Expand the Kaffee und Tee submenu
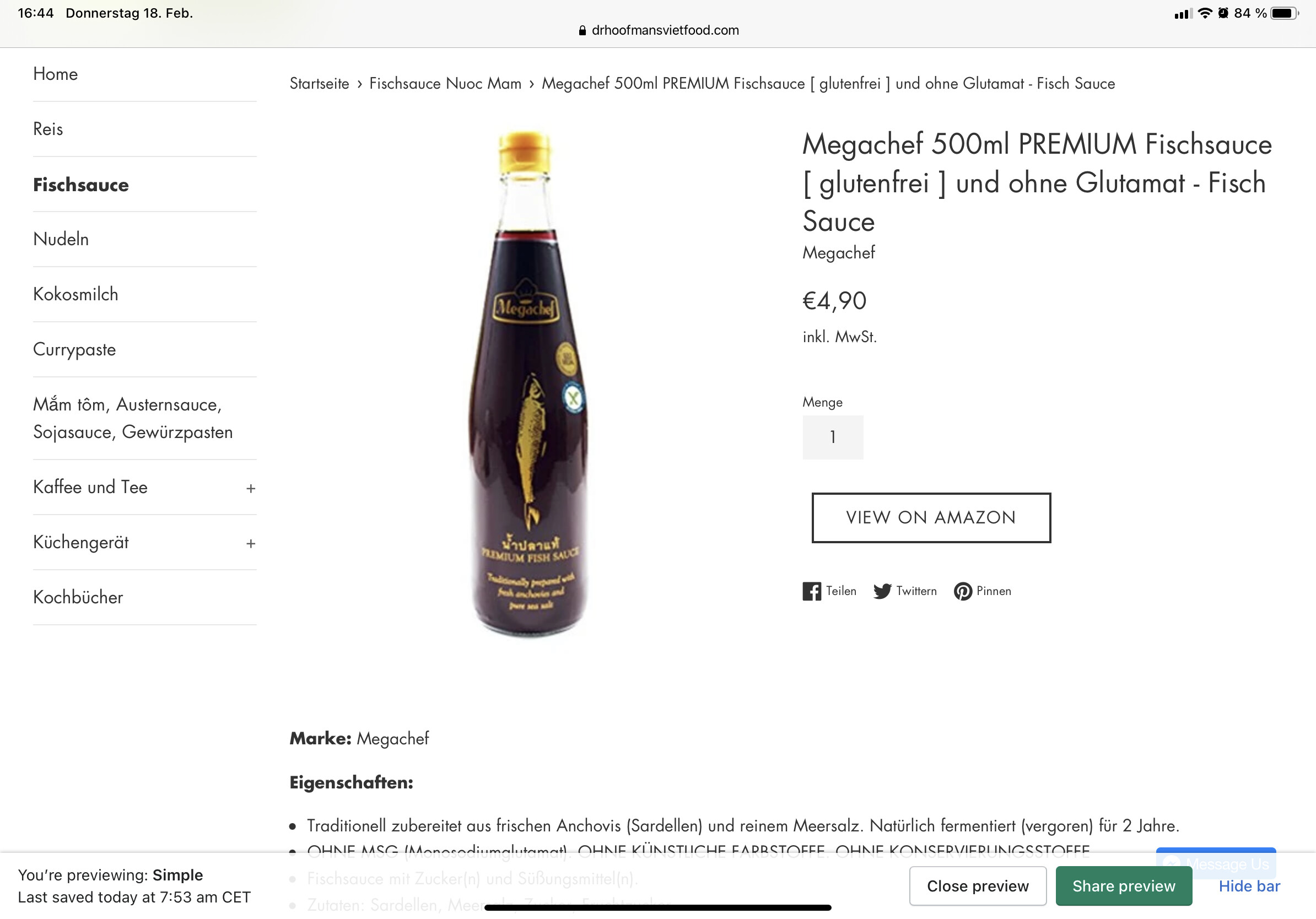The width and height of the screenshot is (1316, 919). click(x=251, y=488)
